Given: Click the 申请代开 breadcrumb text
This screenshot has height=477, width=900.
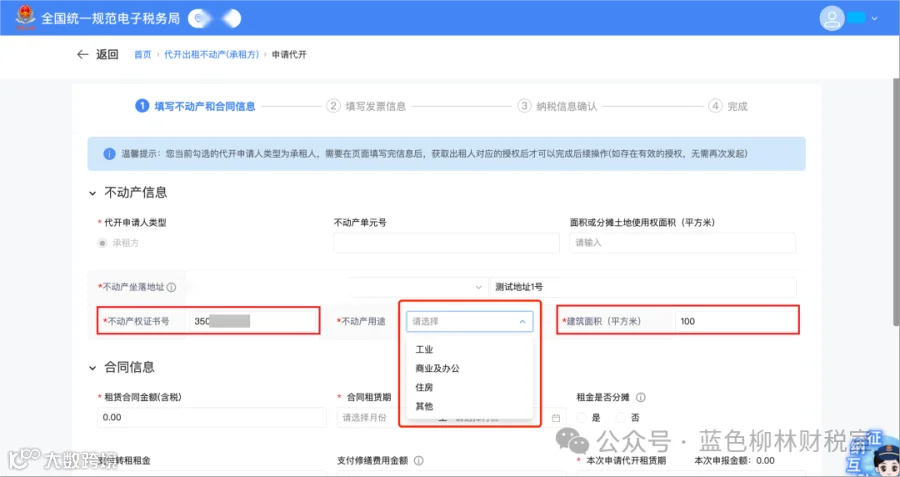Looking at the screenshot, I should [x=289, y=55].
